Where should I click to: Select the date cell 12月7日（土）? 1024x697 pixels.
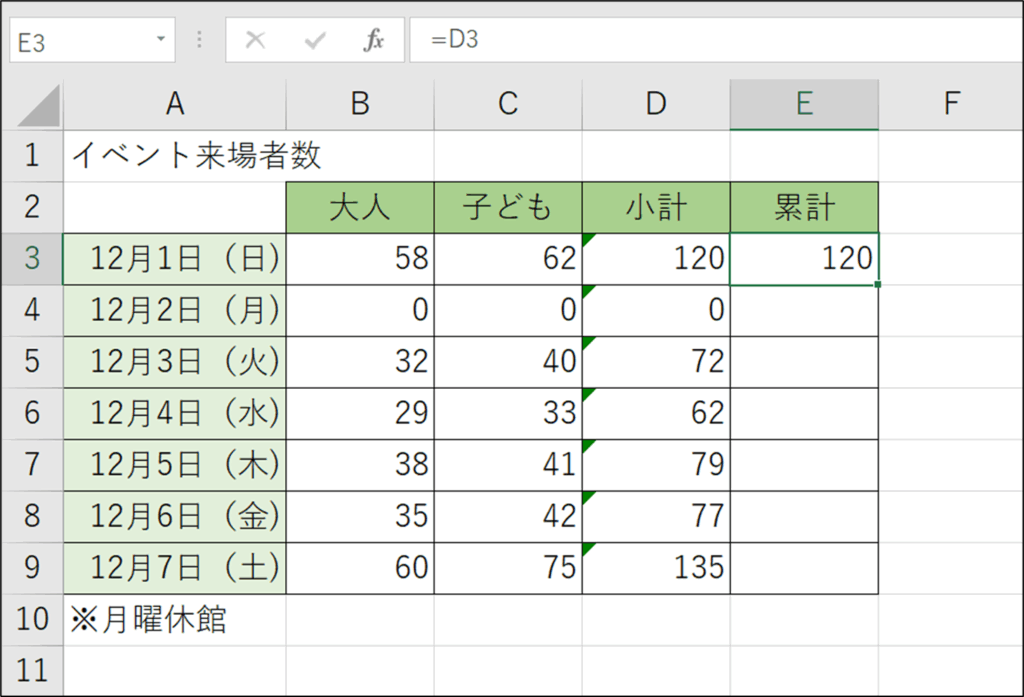175,568
